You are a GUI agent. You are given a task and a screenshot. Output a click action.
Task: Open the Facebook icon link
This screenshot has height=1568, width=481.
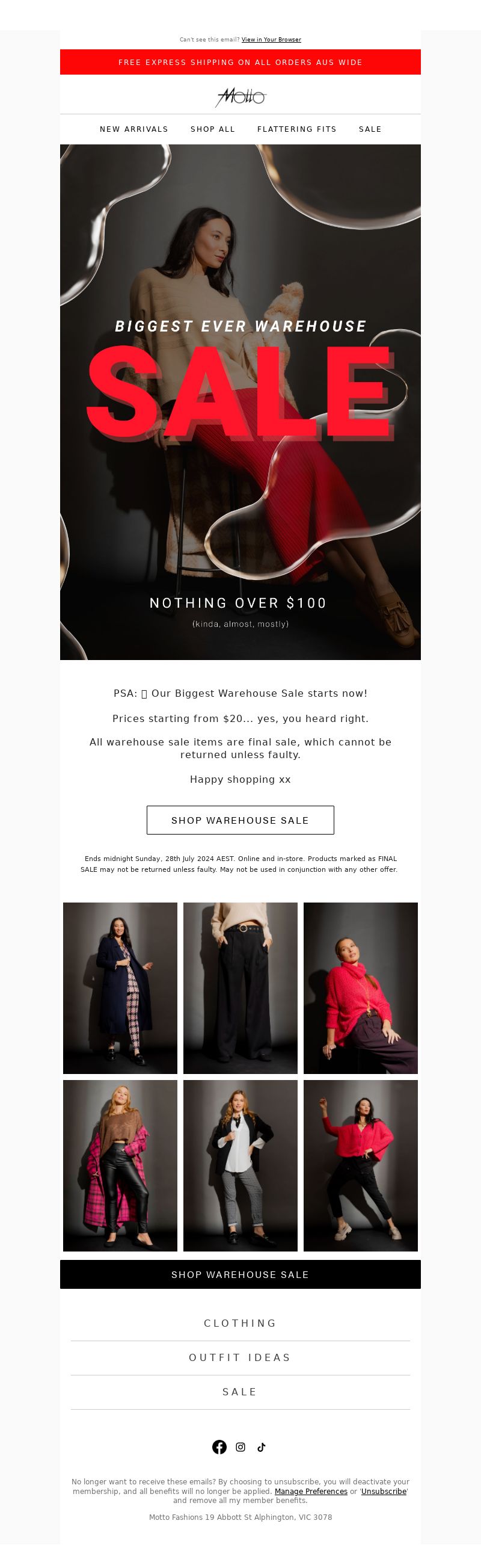(x=219, y=1447)
